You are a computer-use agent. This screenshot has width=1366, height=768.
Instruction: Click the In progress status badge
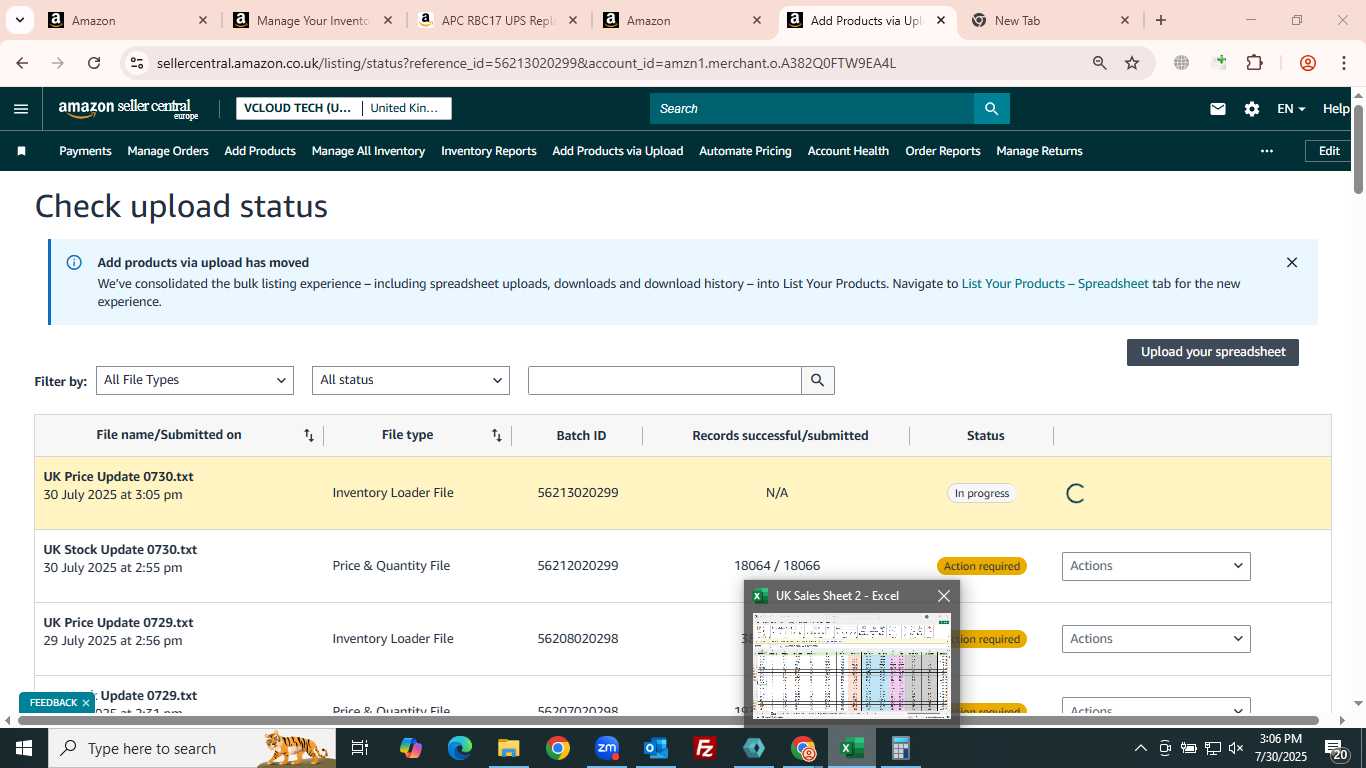982,493
